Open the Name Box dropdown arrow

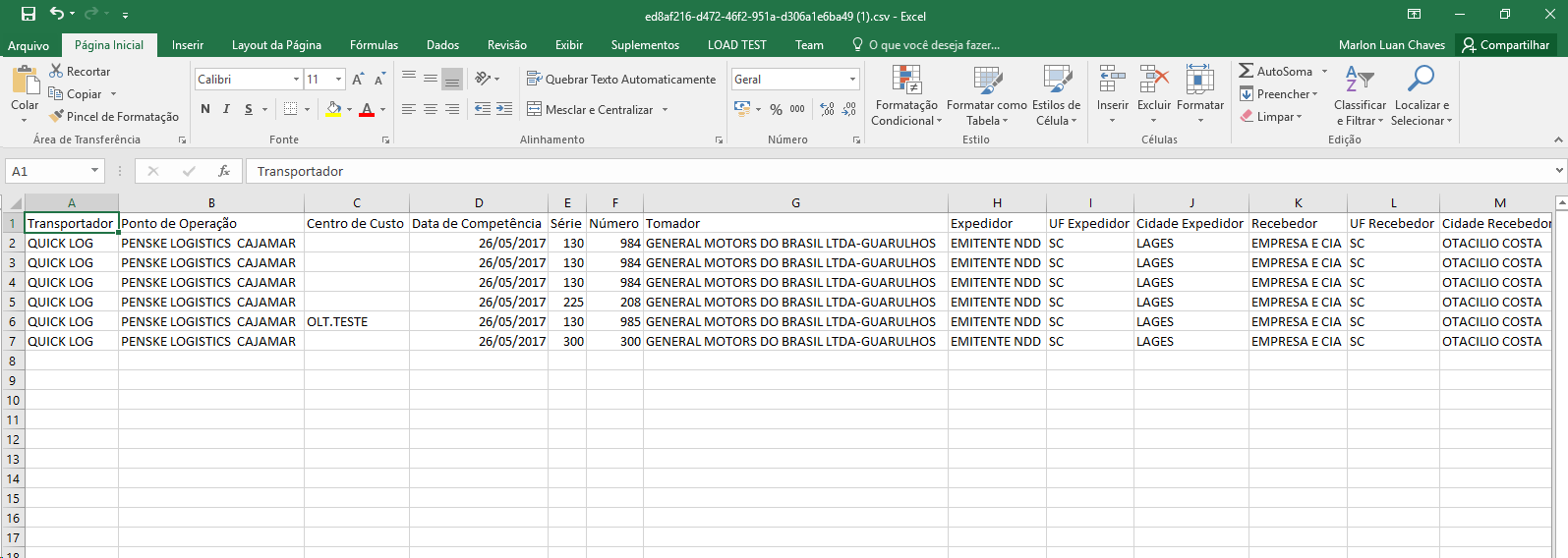[94, 171]
